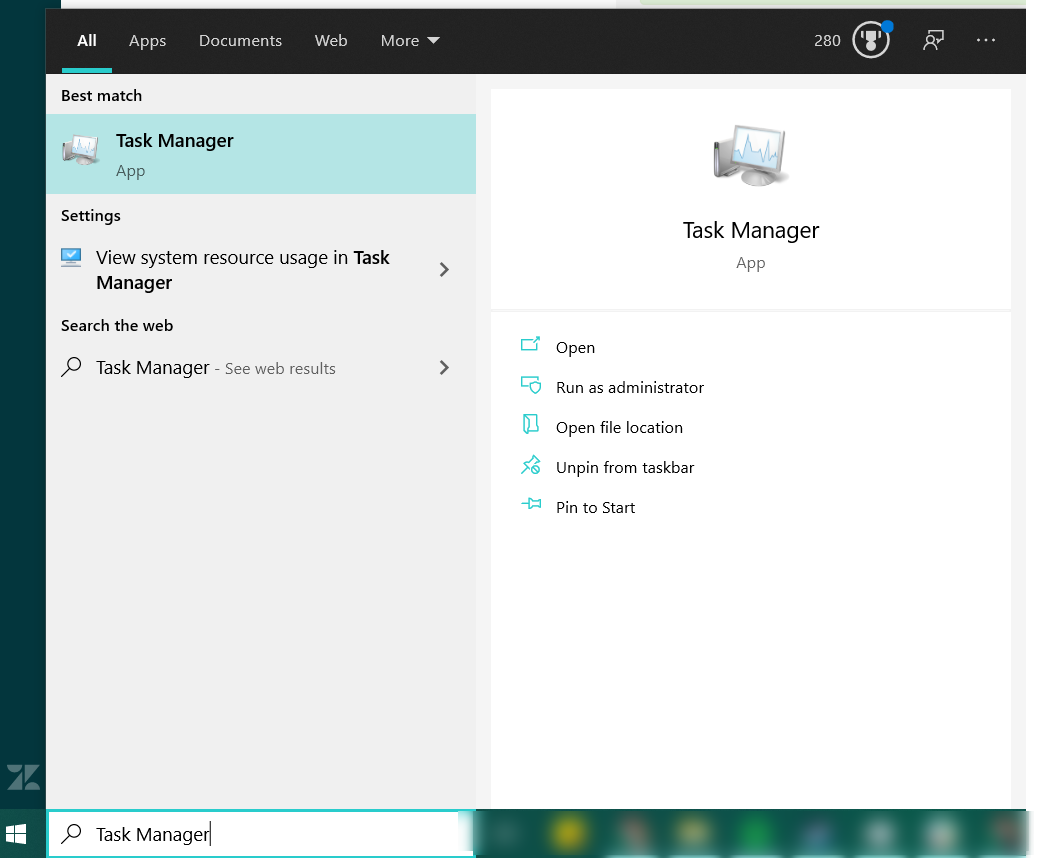Click in the Task Manager search input field

click(x=261, y=834)
